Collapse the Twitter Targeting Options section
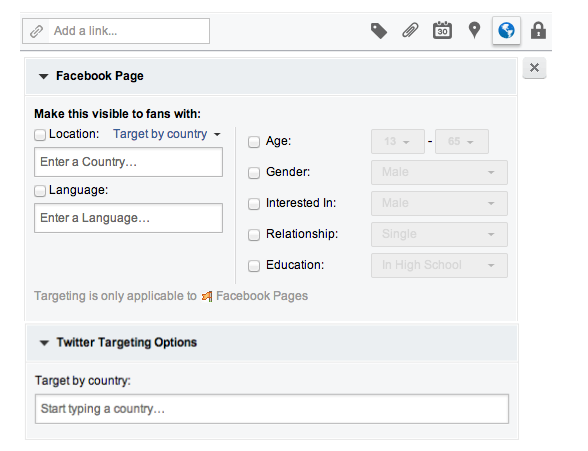This screenshot has height=451, width=588. click(x=44, y=343)
